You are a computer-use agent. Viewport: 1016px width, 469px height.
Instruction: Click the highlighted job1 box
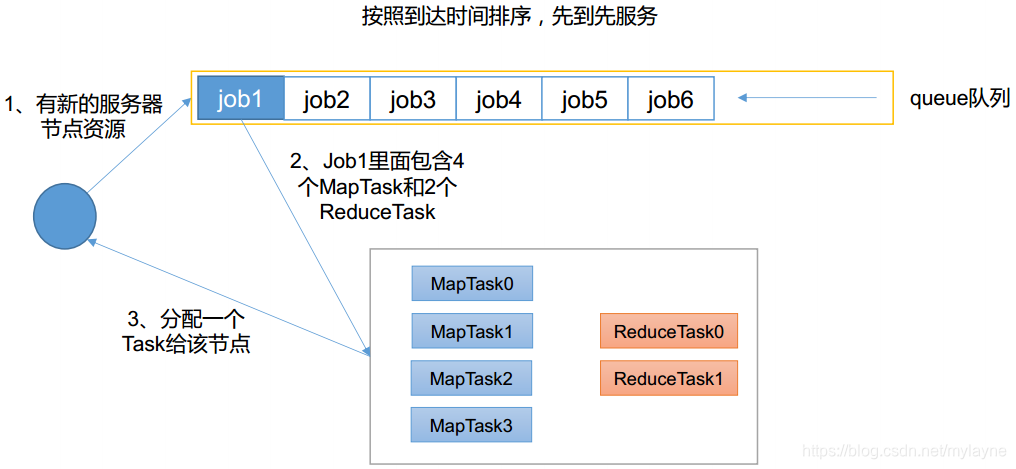pyautogui.click(x=241, y=98)
